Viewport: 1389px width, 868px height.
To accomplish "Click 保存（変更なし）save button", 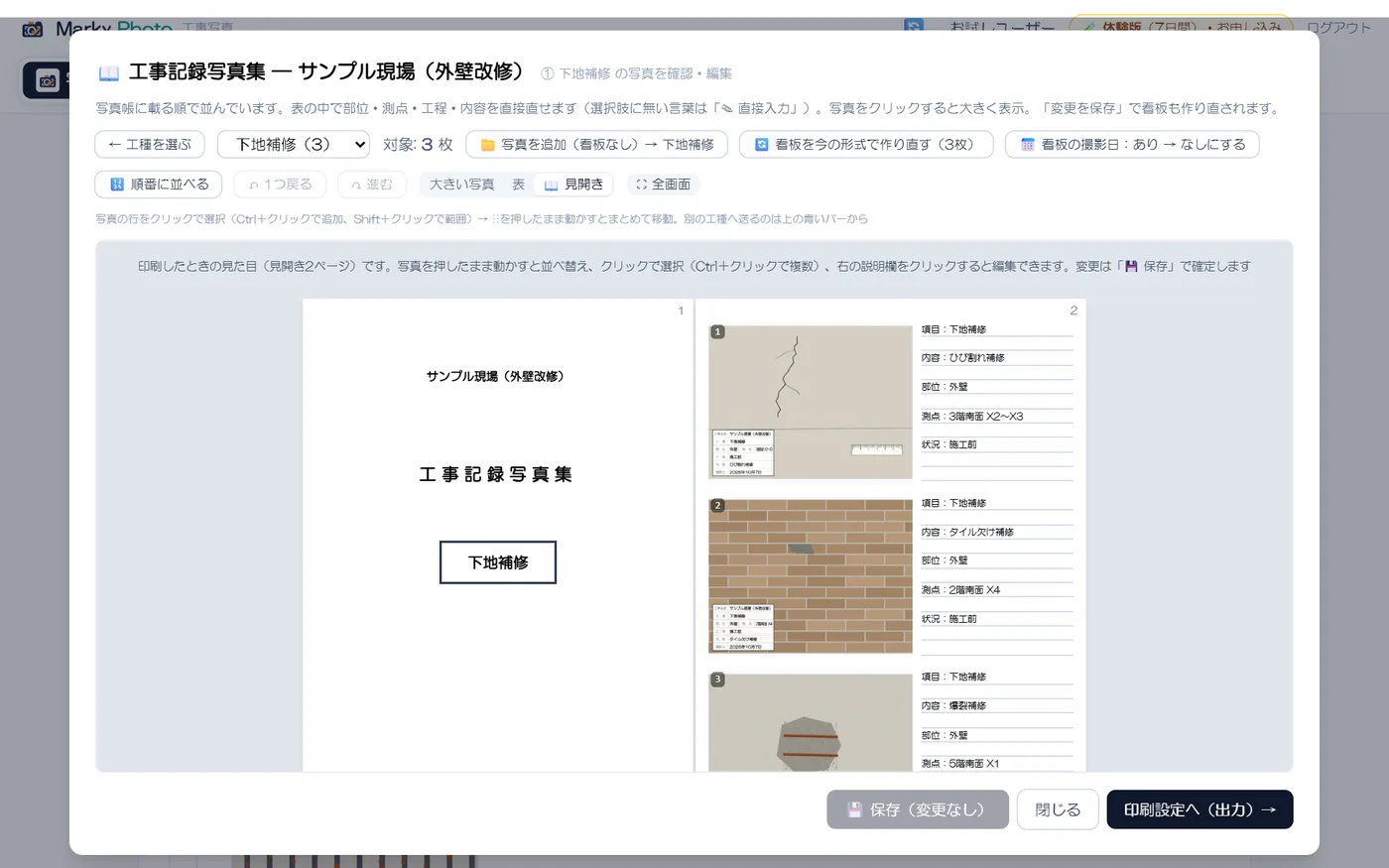I will coord(918,809).
